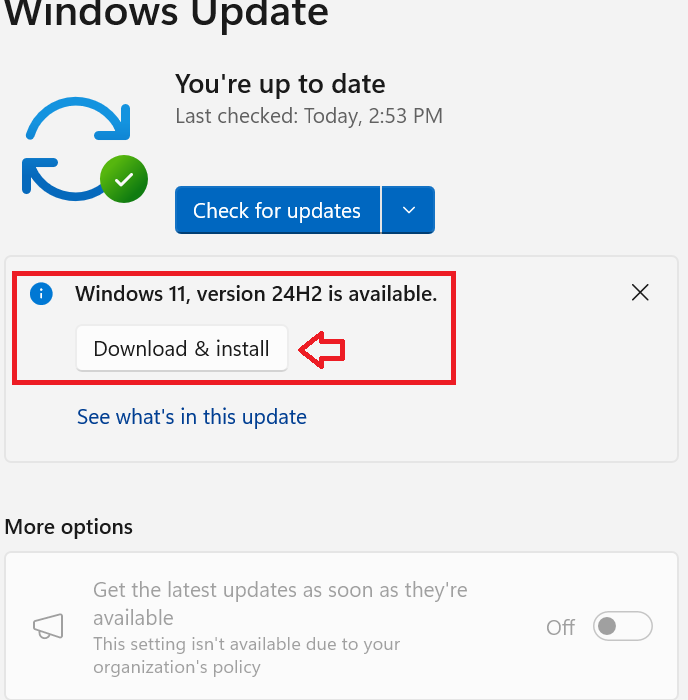This screenshot has width=688, height=700.
Task: Click the Off label beside the toggle
Action: coord(560,628)
